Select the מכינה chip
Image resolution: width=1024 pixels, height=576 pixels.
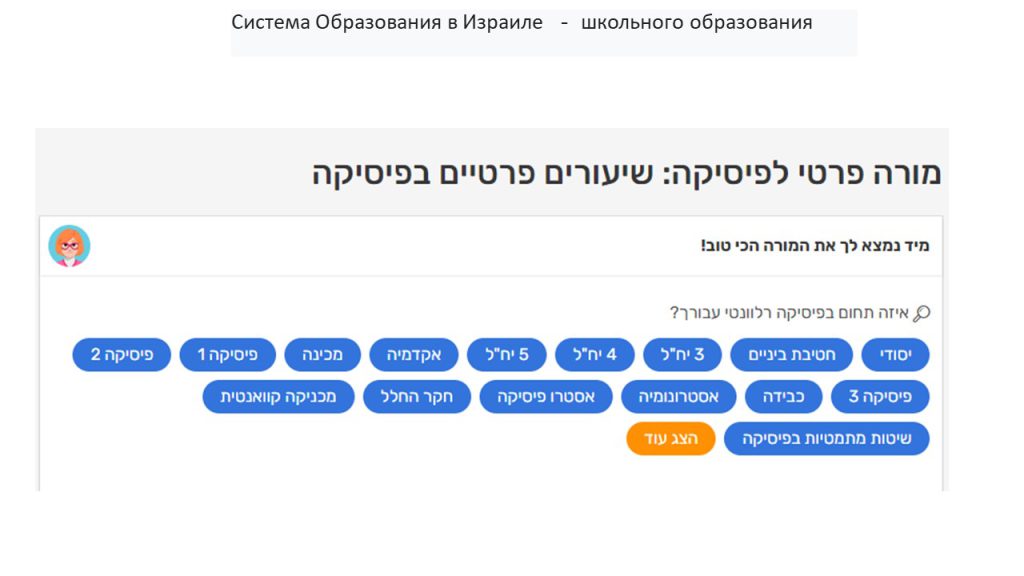(323, 355)
